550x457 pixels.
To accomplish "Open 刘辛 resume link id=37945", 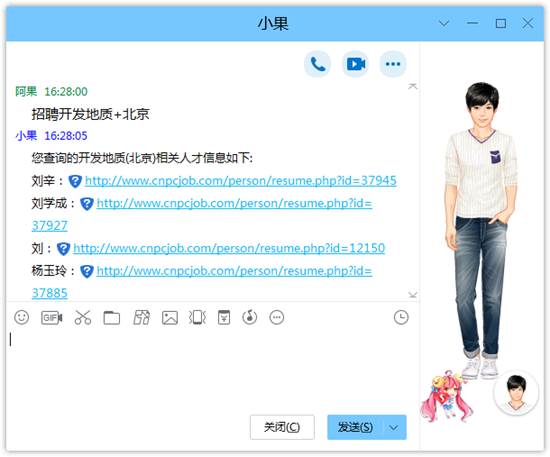I will click(x=241, y=181).
